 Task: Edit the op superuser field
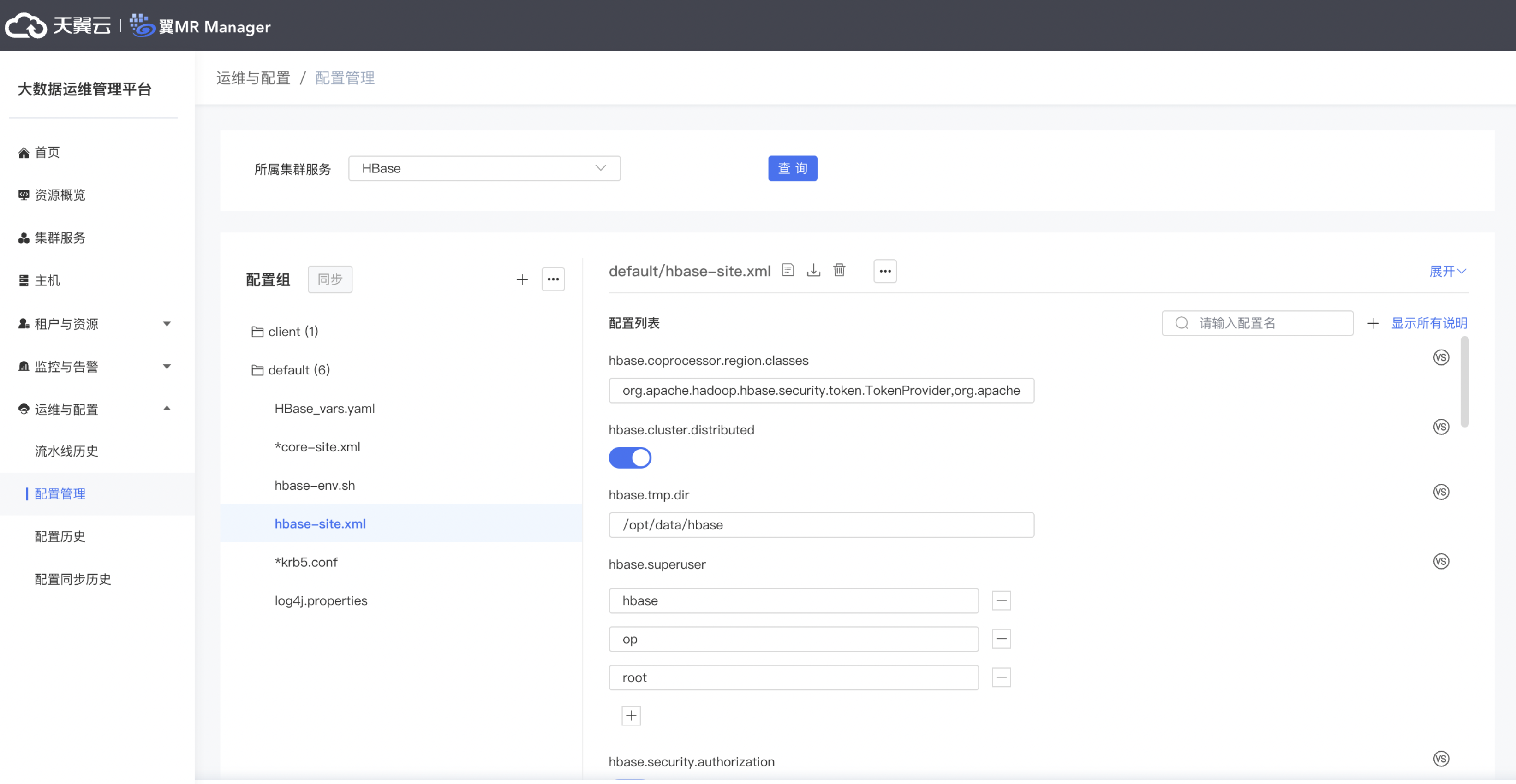(x=794, y=639)
